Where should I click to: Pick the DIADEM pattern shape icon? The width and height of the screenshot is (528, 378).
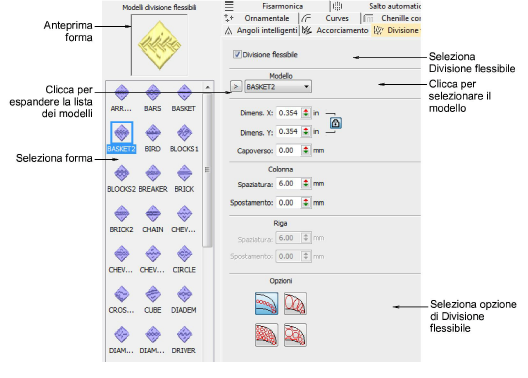point(185,294)
